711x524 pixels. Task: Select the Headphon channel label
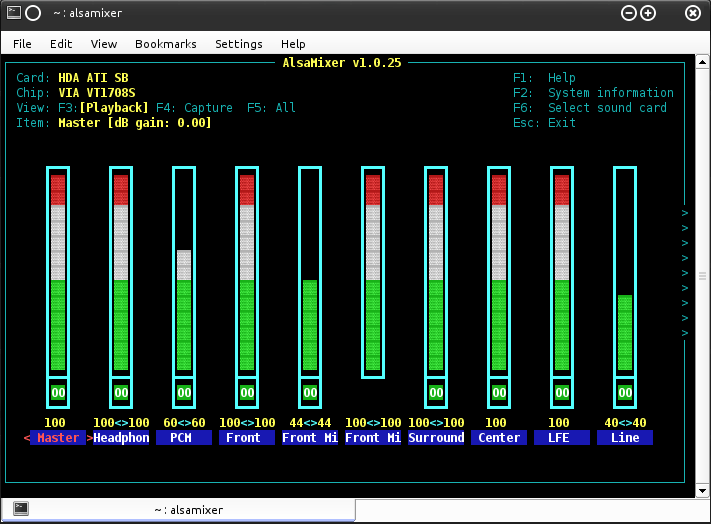coord(121,438)
